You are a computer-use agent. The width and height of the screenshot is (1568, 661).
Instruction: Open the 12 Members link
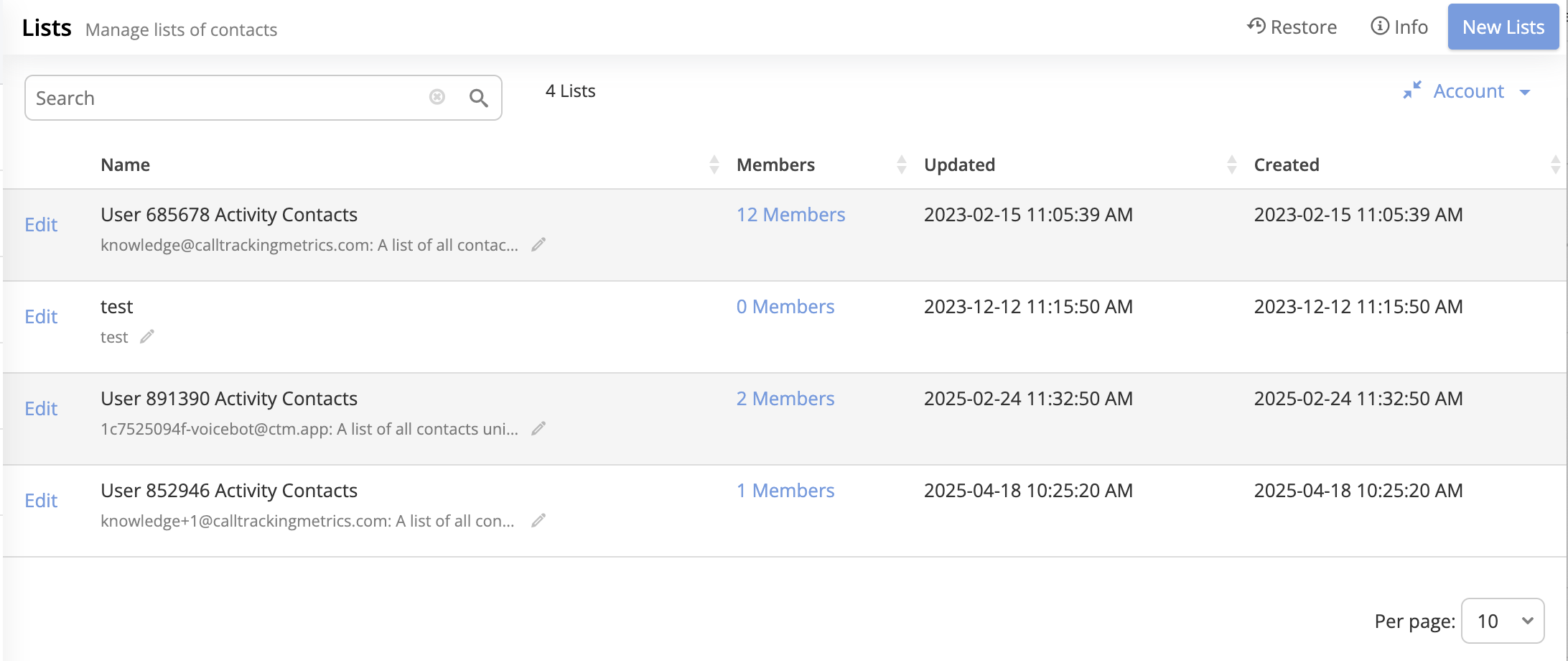[790, 215]
